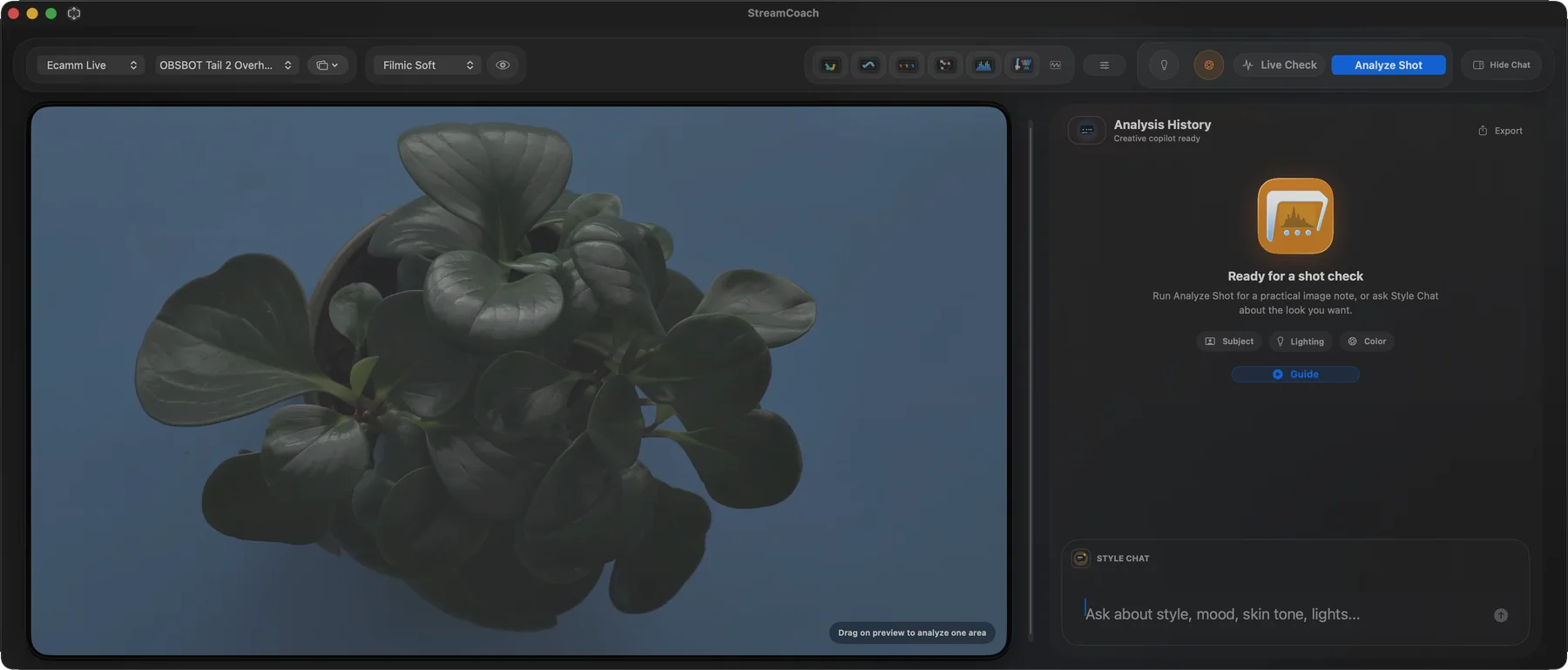Image resolution: width=1568 pixels, height=670 pixels.
Task: Open the vectorscope dots icon
Action: tap(945, 65)
